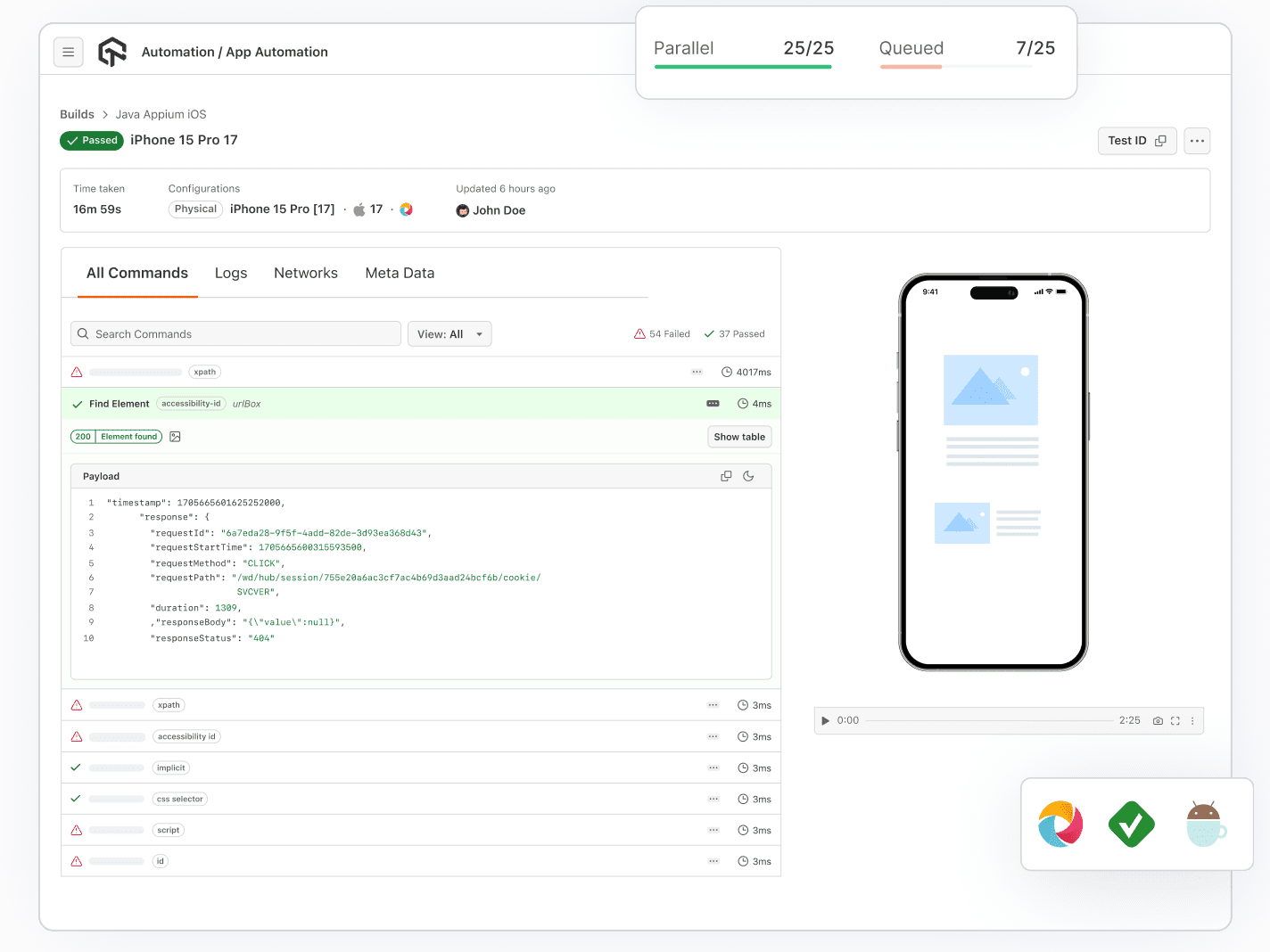1270x952 pixels.
Task: Open the three-dot menu on the Find Element row
Action: click(713, 403)
